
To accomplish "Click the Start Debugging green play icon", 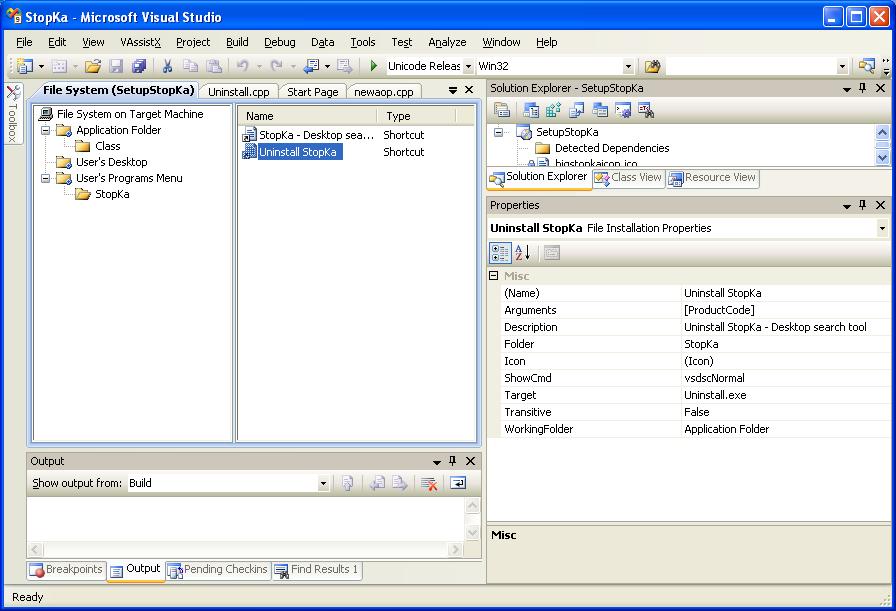I will click(374, 66).
